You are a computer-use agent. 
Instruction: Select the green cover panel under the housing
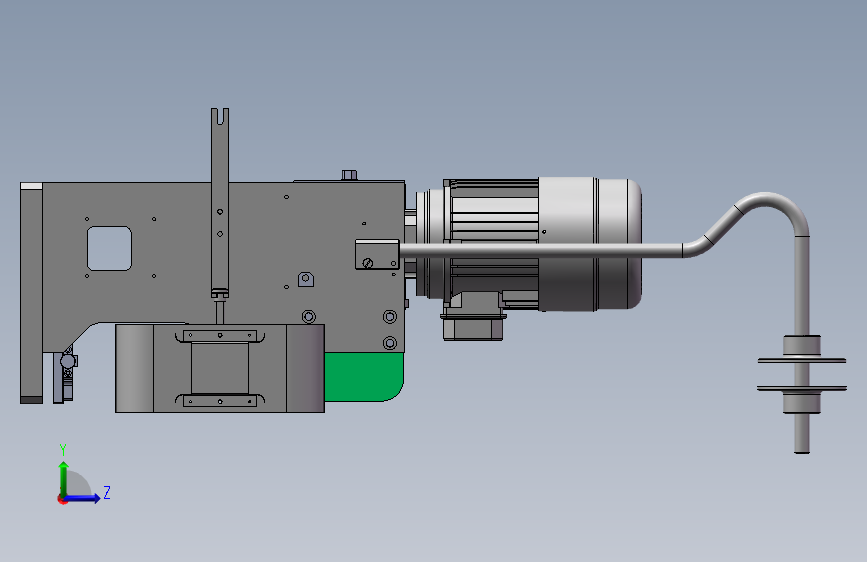[x=363, y=377]
